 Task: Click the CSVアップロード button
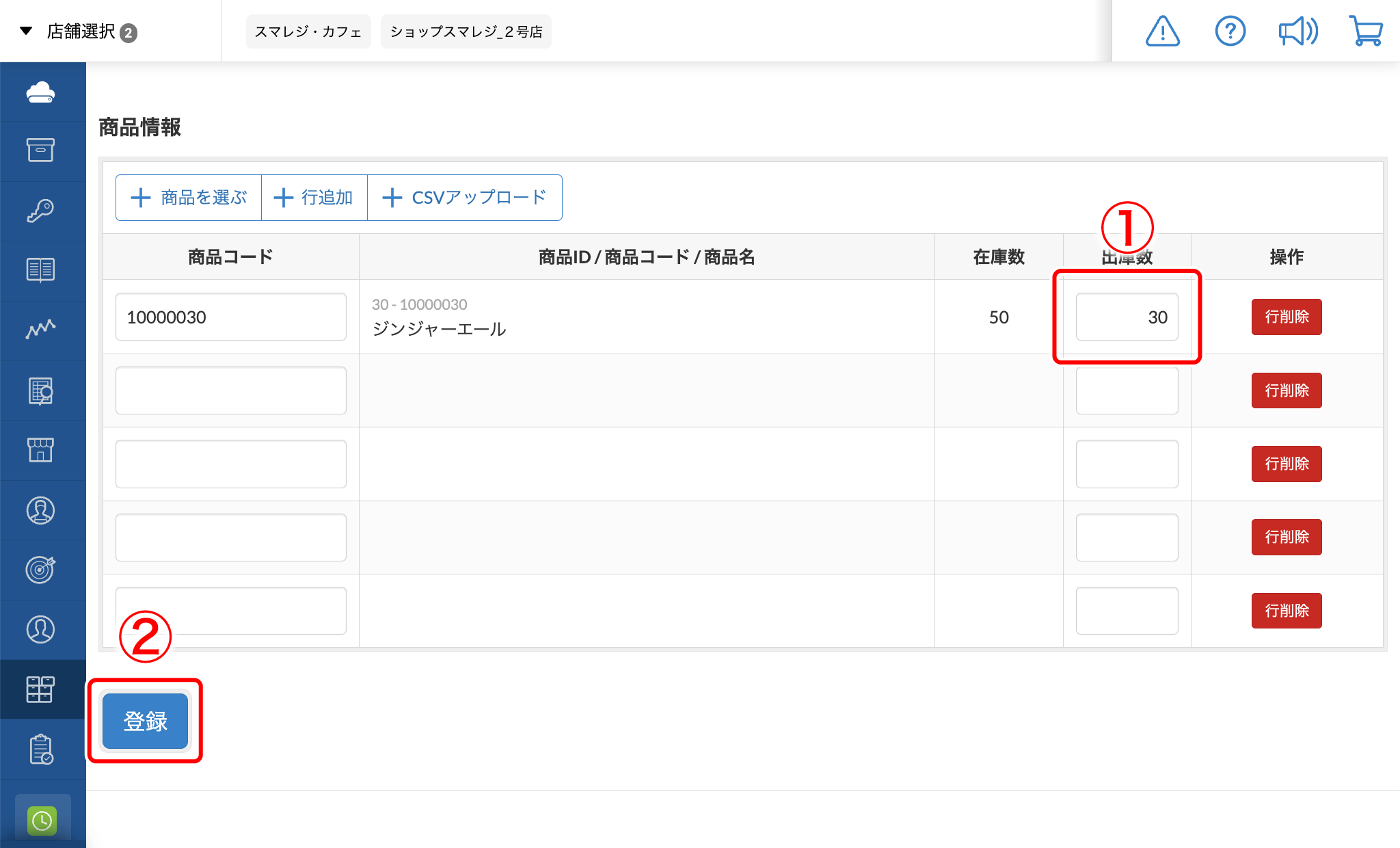click(x=465, y=198)
